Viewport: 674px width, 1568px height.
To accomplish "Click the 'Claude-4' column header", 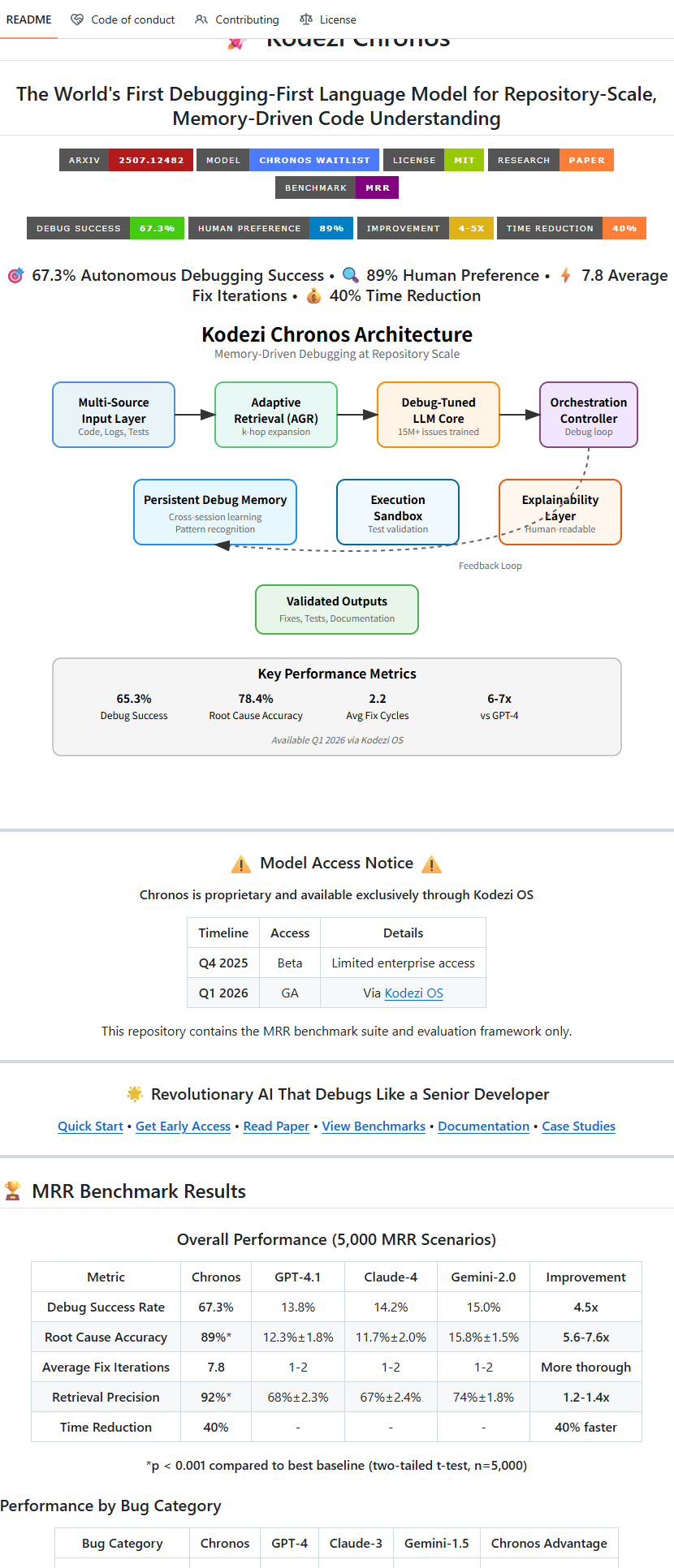I will pyautogui.click(x=391, y=1277).
